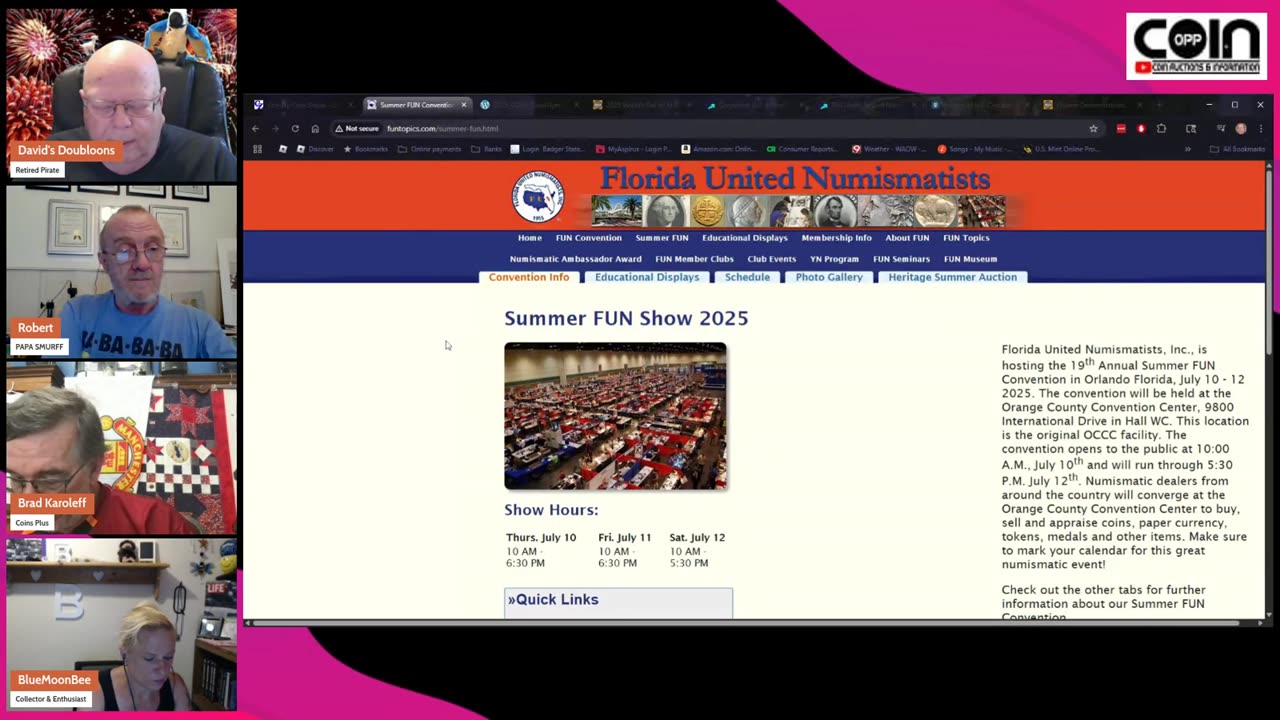Select the Schedule tab

(747, 277)
